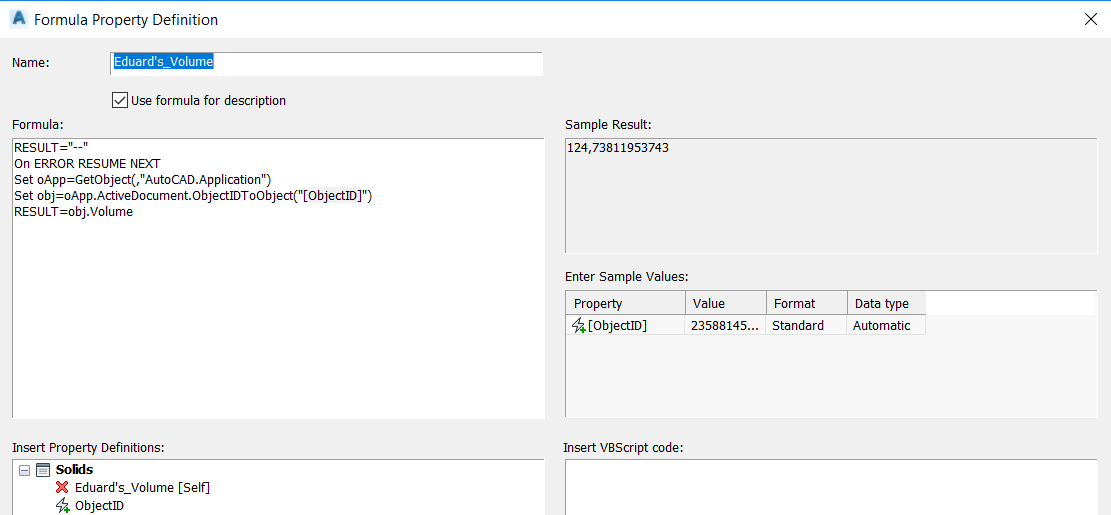
Task: Click the Solids property set icon
Action: 43,470
